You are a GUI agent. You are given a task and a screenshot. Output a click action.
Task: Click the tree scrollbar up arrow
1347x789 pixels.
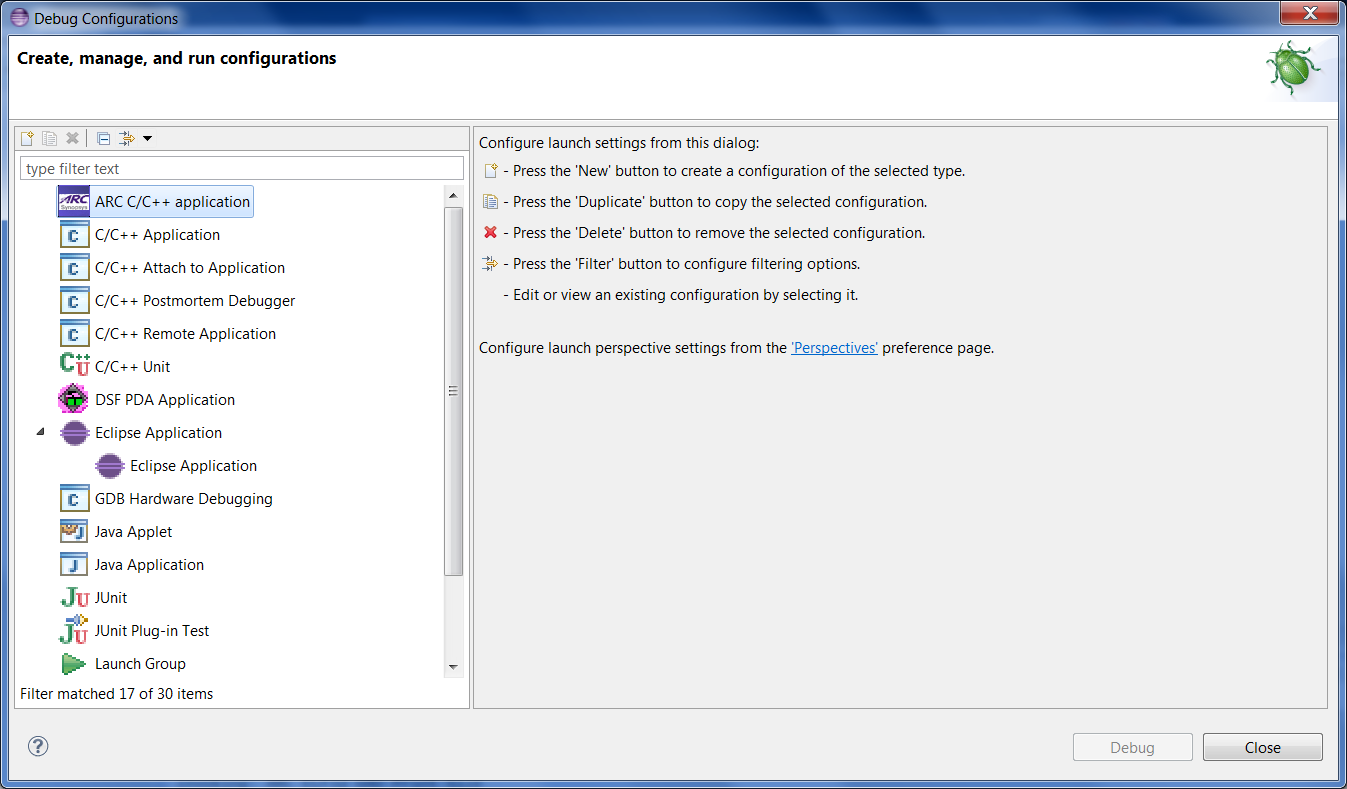click(453, 196)
